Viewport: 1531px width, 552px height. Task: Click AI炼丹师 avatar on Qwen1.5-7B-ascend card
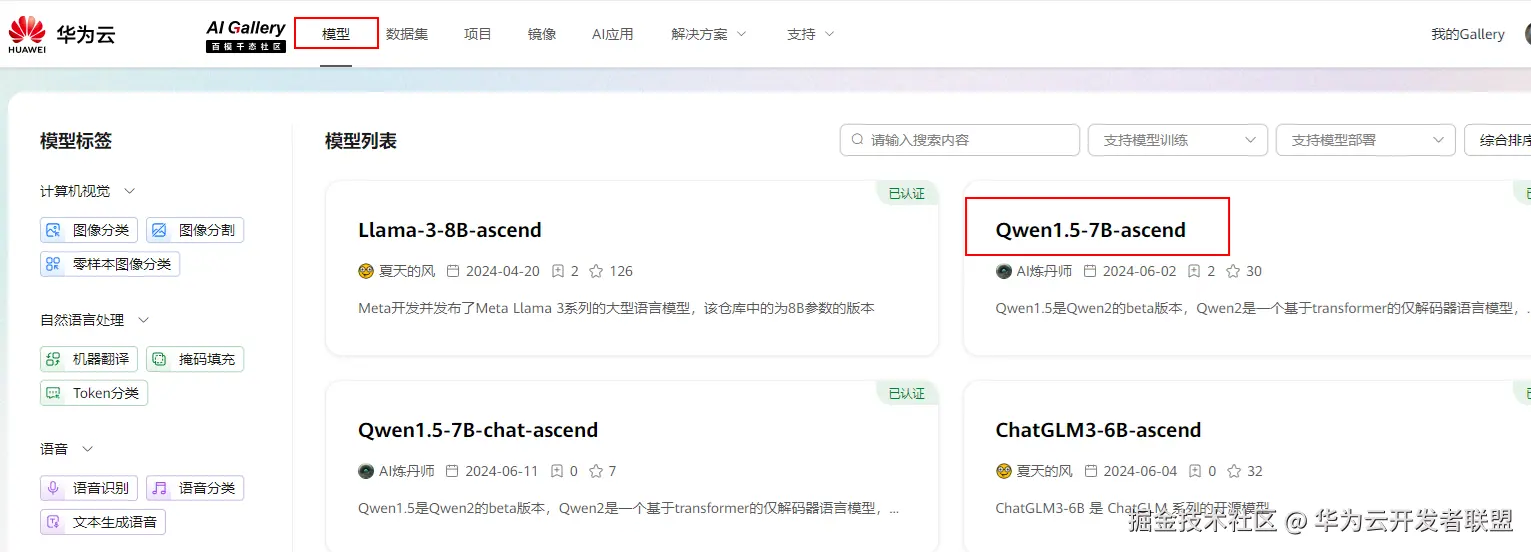(1004, 271)
